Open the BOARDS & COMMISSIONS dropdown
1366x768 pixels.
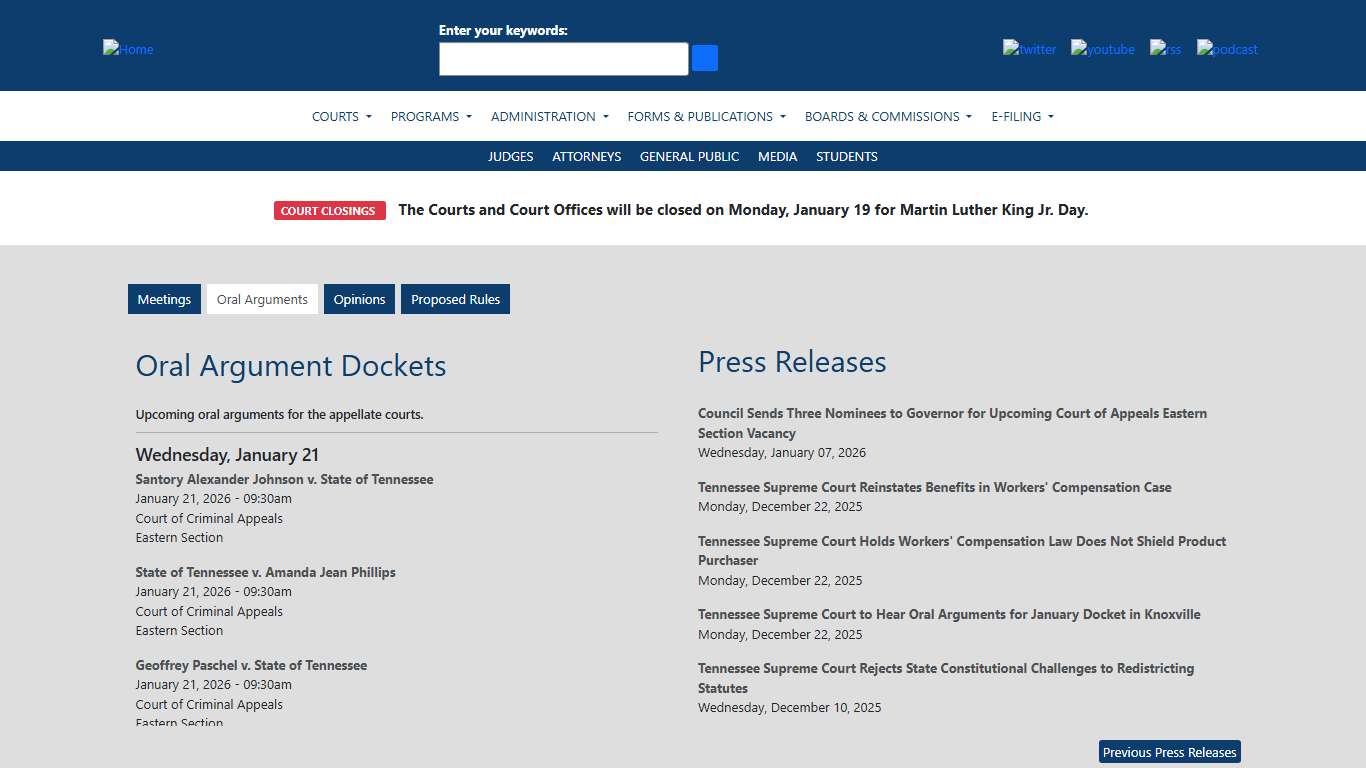(886, 116)
